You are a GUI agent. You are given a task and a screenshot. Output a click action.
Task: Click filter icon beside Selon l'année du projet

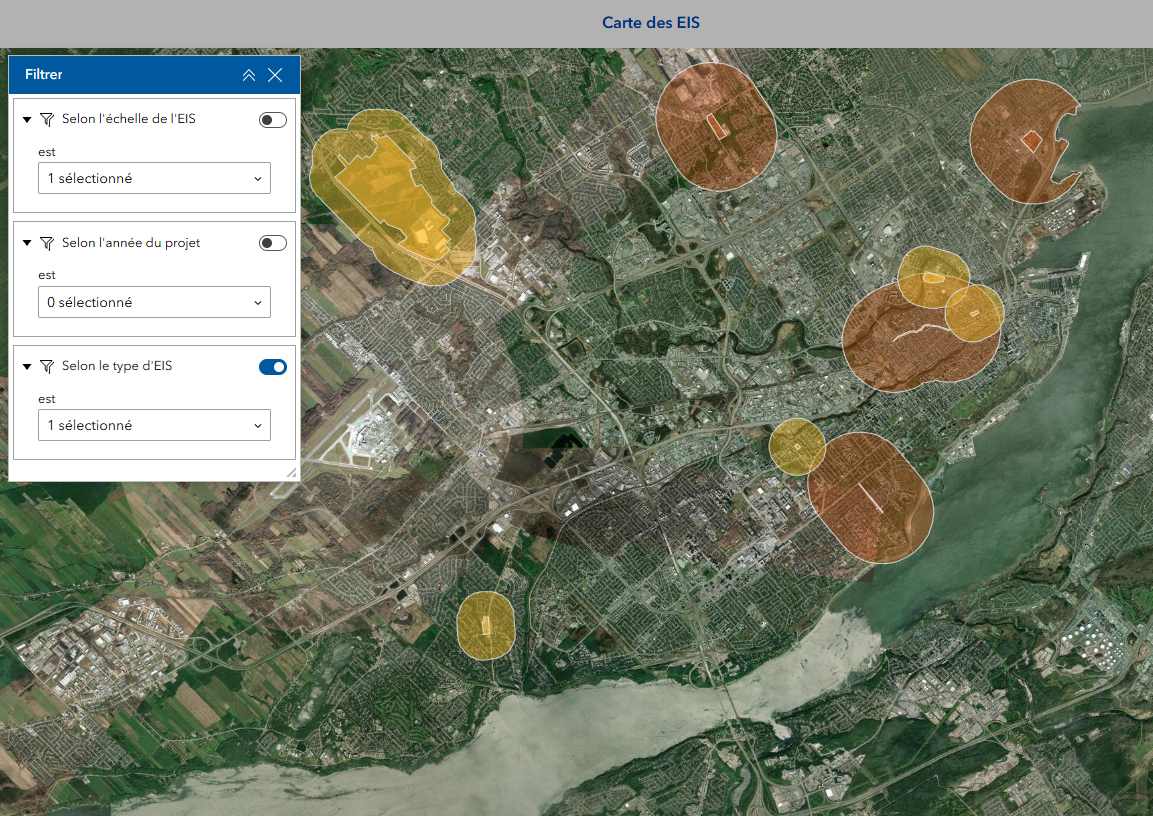46,243
